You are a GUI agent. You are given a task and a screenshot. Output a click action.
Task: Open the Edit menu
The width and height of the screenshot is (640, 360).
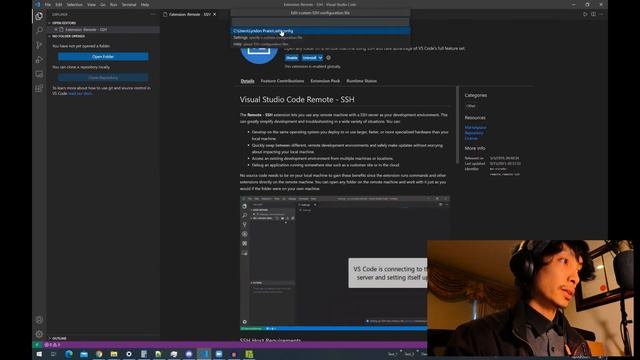click(59, 4)
